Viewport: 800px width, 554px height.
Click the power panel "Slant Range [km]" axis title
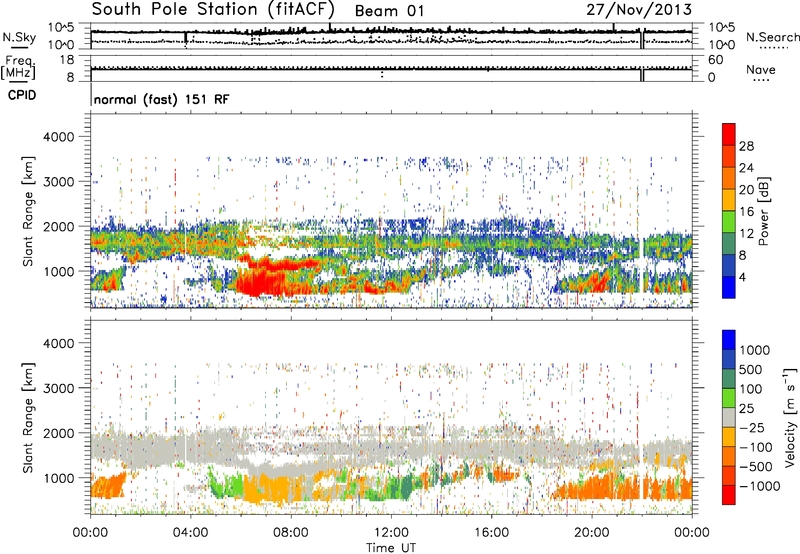[28, 211]
